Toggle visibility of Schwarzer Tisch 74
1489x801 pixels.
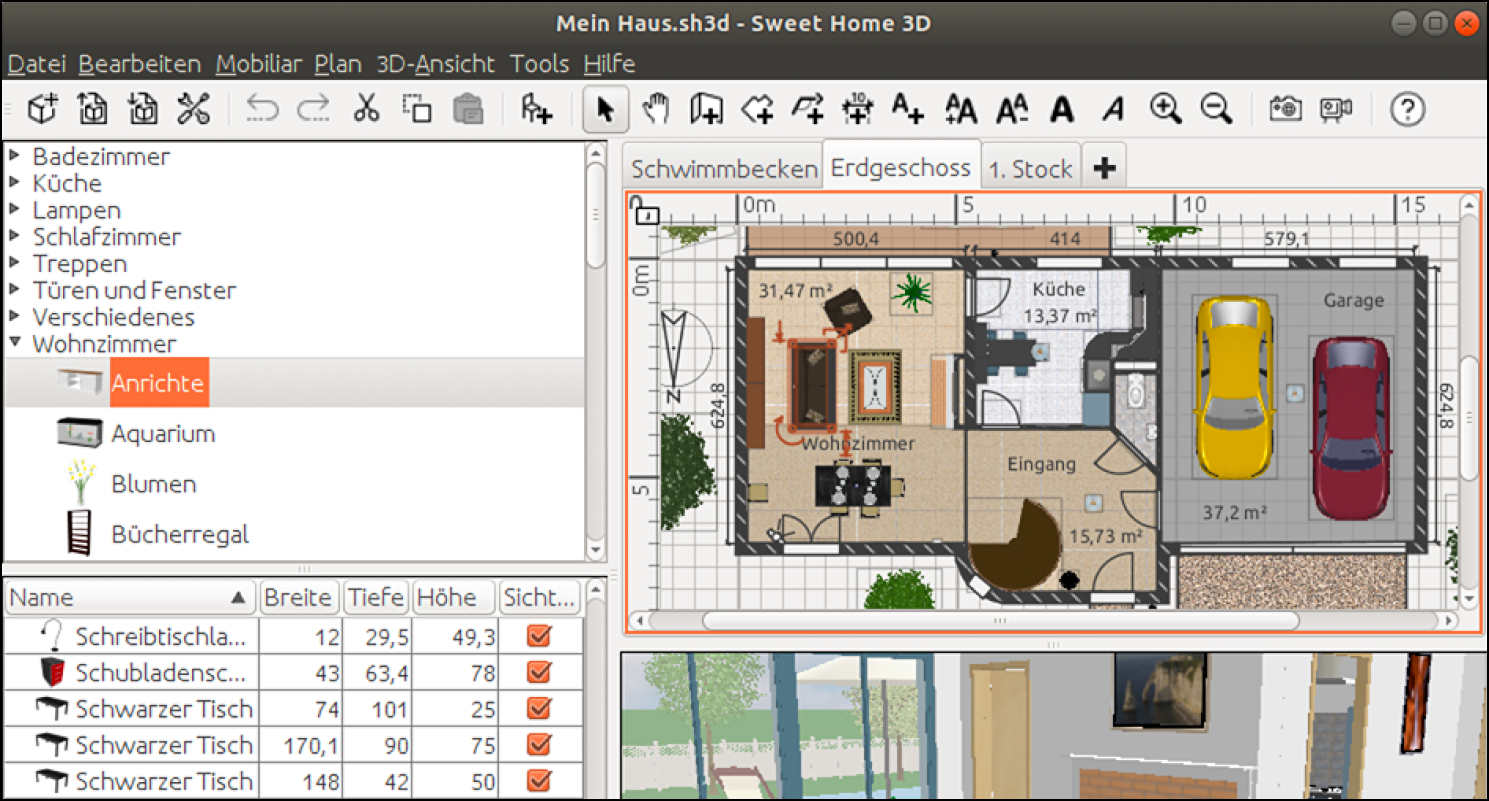[x=540, y=708]
